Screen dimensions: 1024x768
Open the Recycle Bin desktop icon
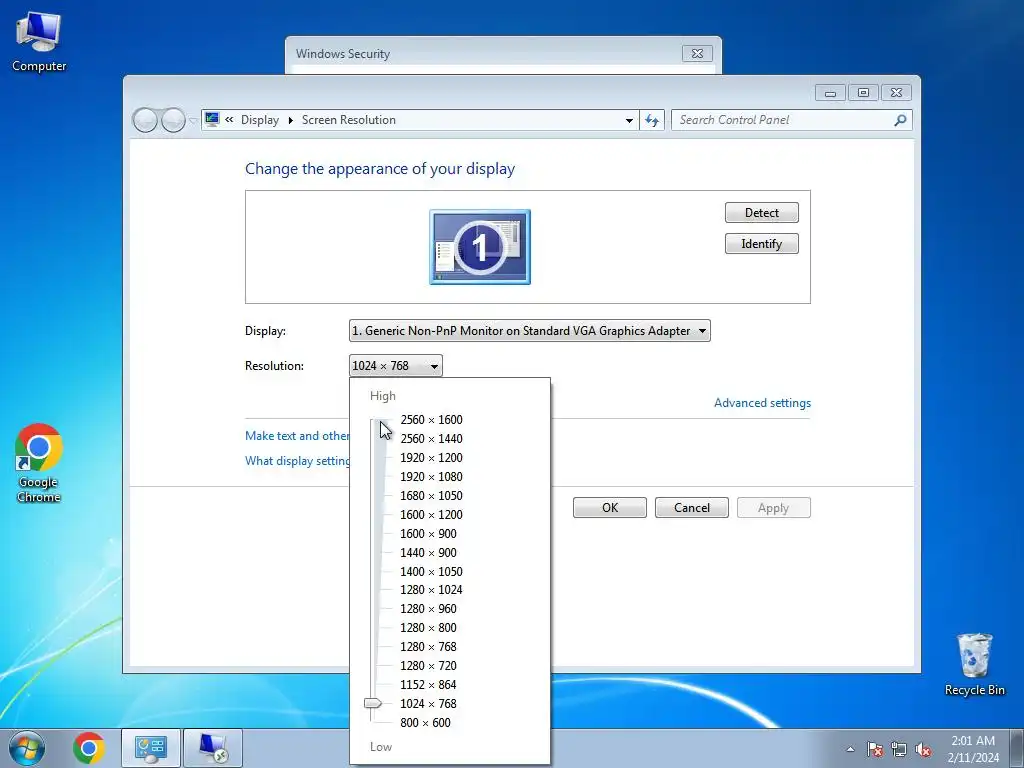coord(974,664)
